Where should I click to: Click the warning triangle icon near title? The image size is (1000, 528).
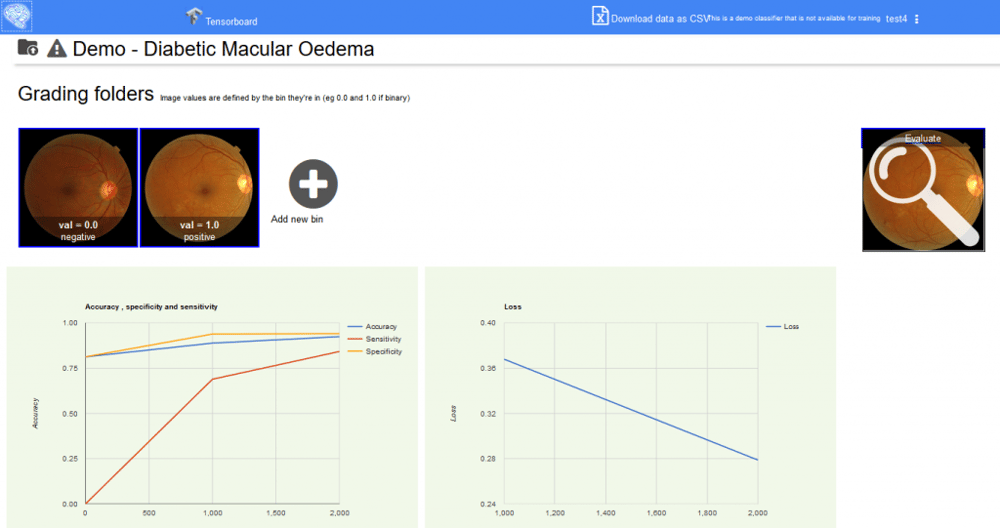pyautogui.click(x=57, y=48)
